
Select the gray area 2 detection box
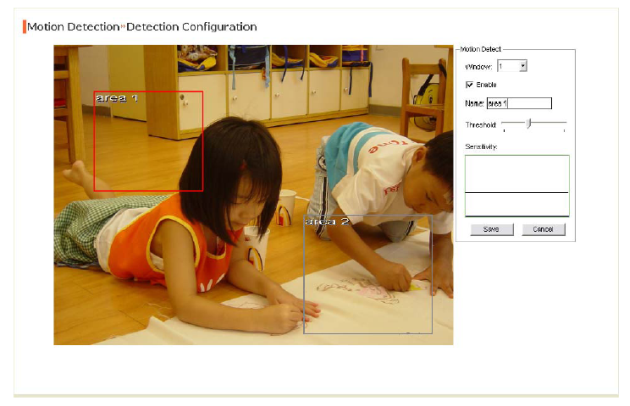click(x=368, y=275)
